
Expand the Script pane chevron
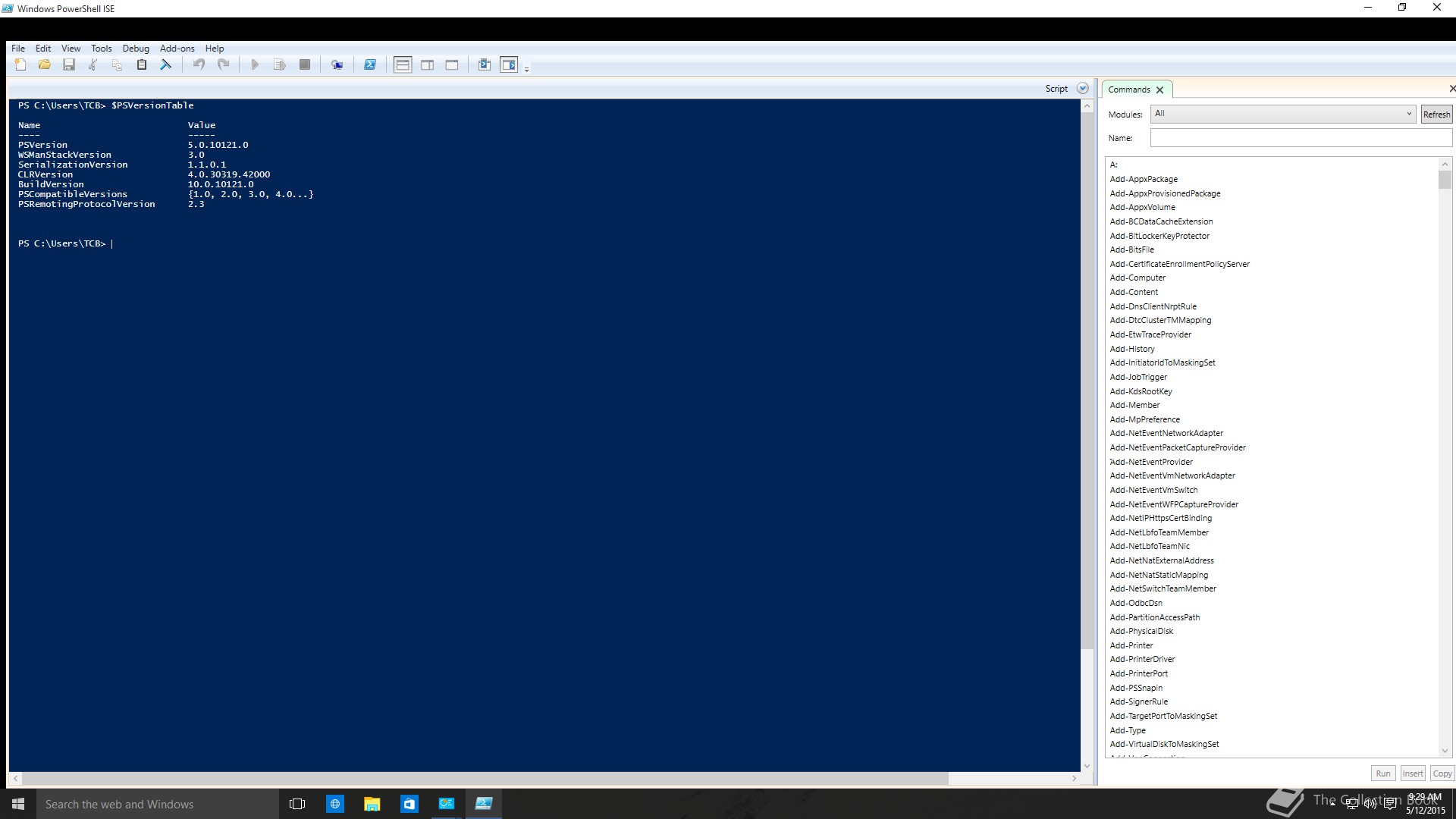click(x=1083, y=89)
